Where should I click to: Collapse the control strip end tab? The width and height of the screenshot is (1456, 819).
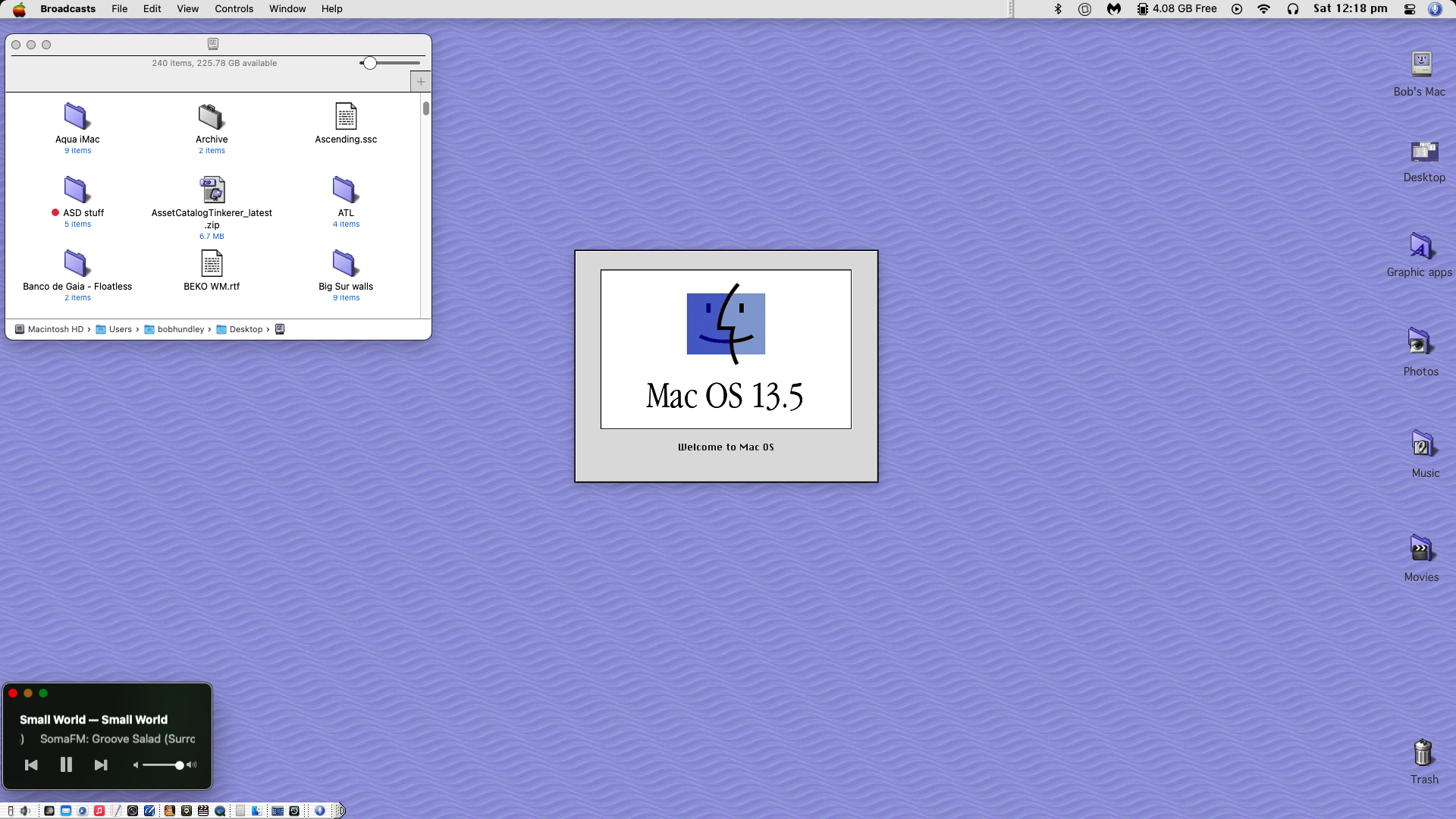[x=340, y=811]
